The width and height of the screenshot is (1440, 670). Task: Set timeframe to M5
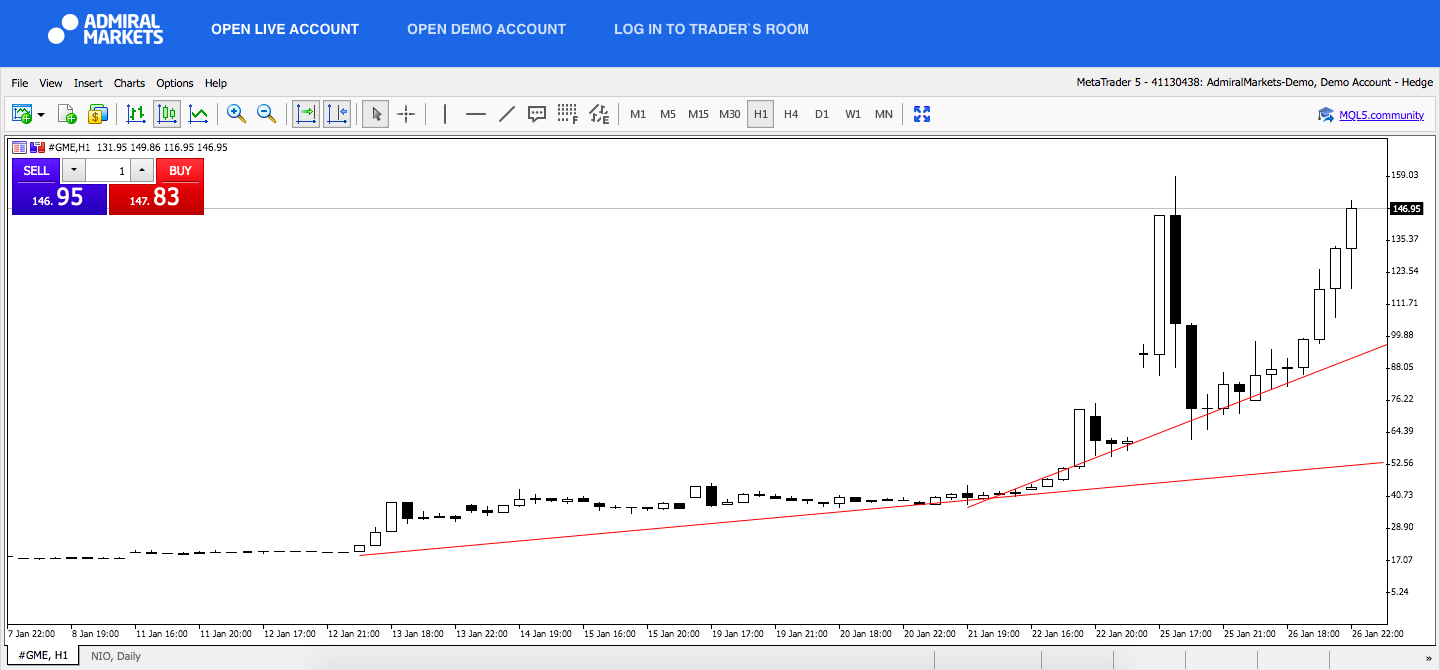click(668, 114)
